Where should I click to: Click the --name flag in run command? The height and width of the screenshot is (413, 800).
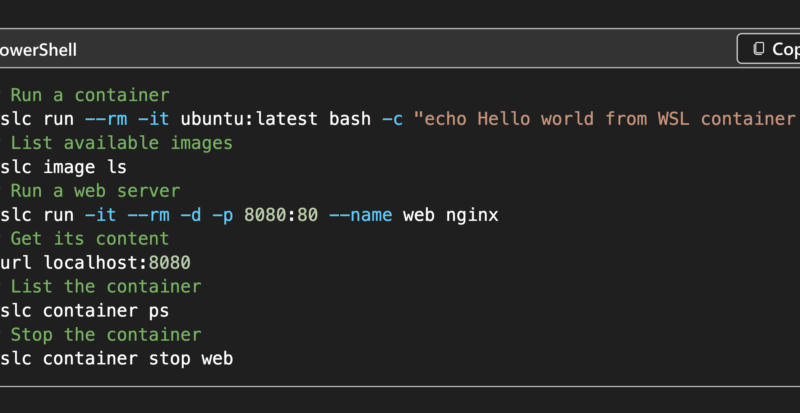point(360,215)
